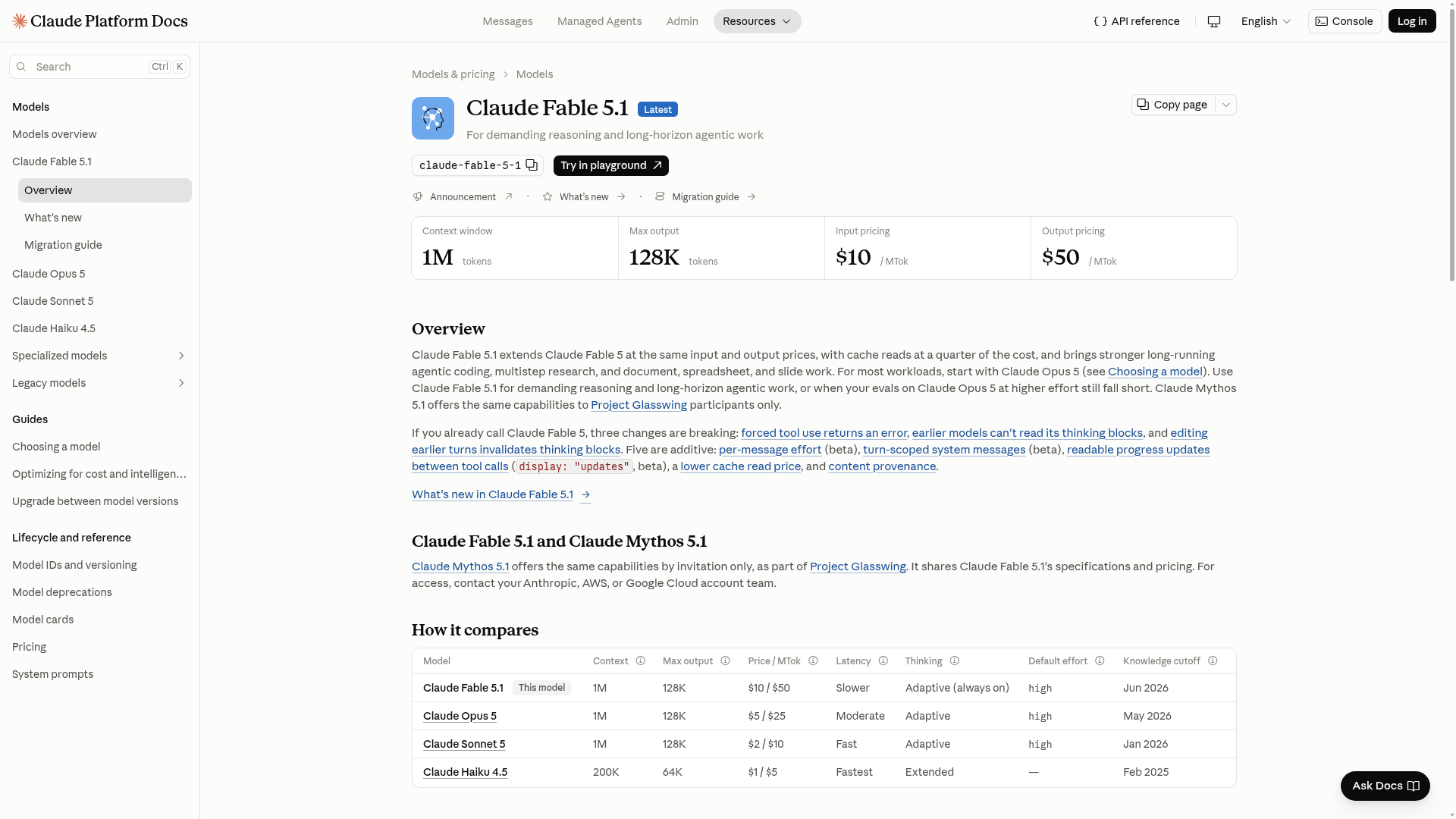Open the turn-scoped system messages link
The width and height of the screenshot is (1456, 819).
[x=944, y=450]
